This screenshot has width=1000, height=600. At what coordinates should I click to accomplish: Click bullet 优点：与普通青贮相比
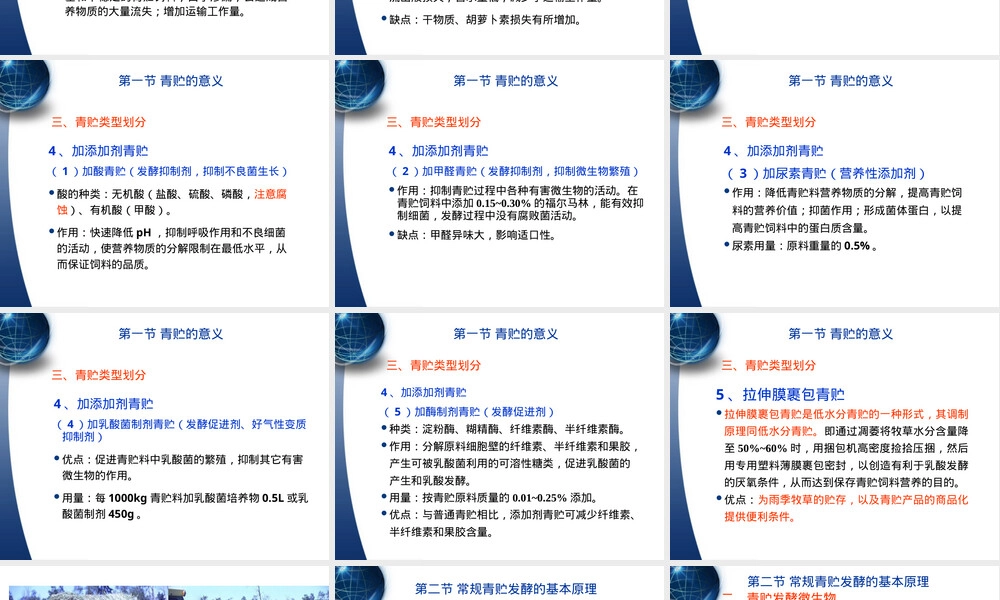(508, 523)
